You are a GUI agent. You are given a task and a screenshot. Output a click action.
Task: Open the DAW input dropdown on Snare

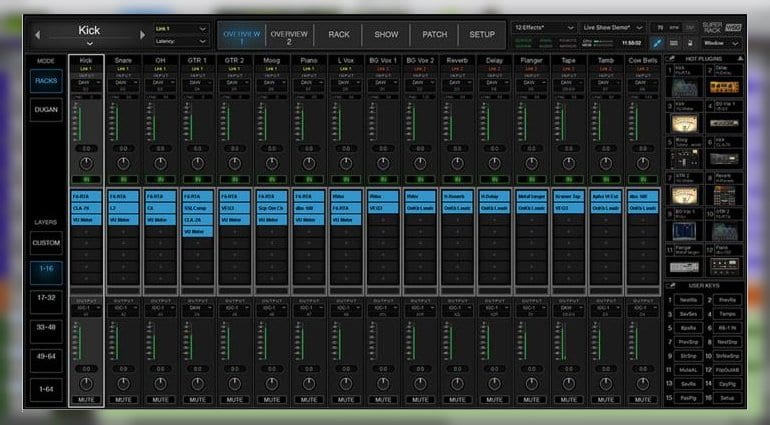[x=123, y=84]
